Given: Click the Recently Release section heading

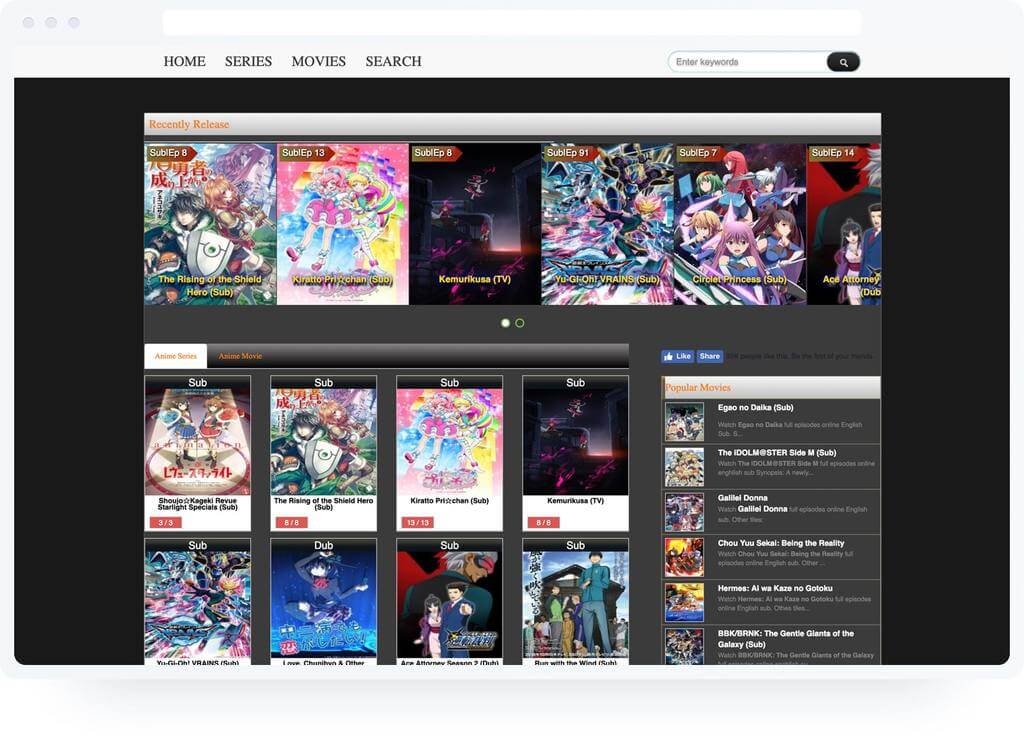Looking at the screenshot, I should 189,124.
